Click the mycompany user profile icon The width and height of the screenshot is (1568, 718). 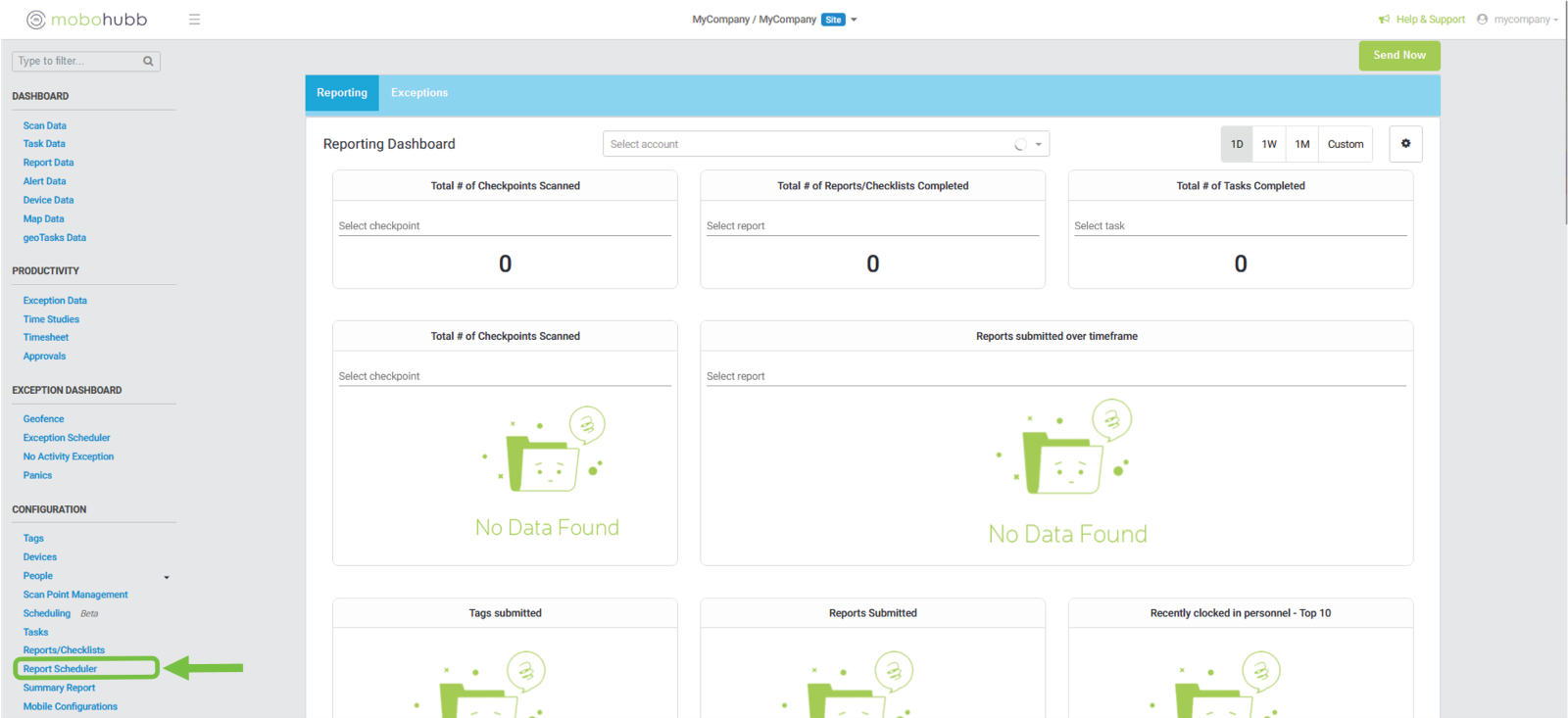click(x=1482, y=20)
